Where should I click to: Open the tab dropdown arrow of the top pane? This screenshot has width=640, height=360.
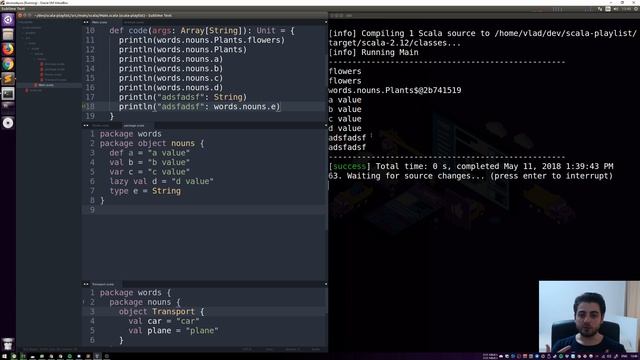tap(326, 22)
